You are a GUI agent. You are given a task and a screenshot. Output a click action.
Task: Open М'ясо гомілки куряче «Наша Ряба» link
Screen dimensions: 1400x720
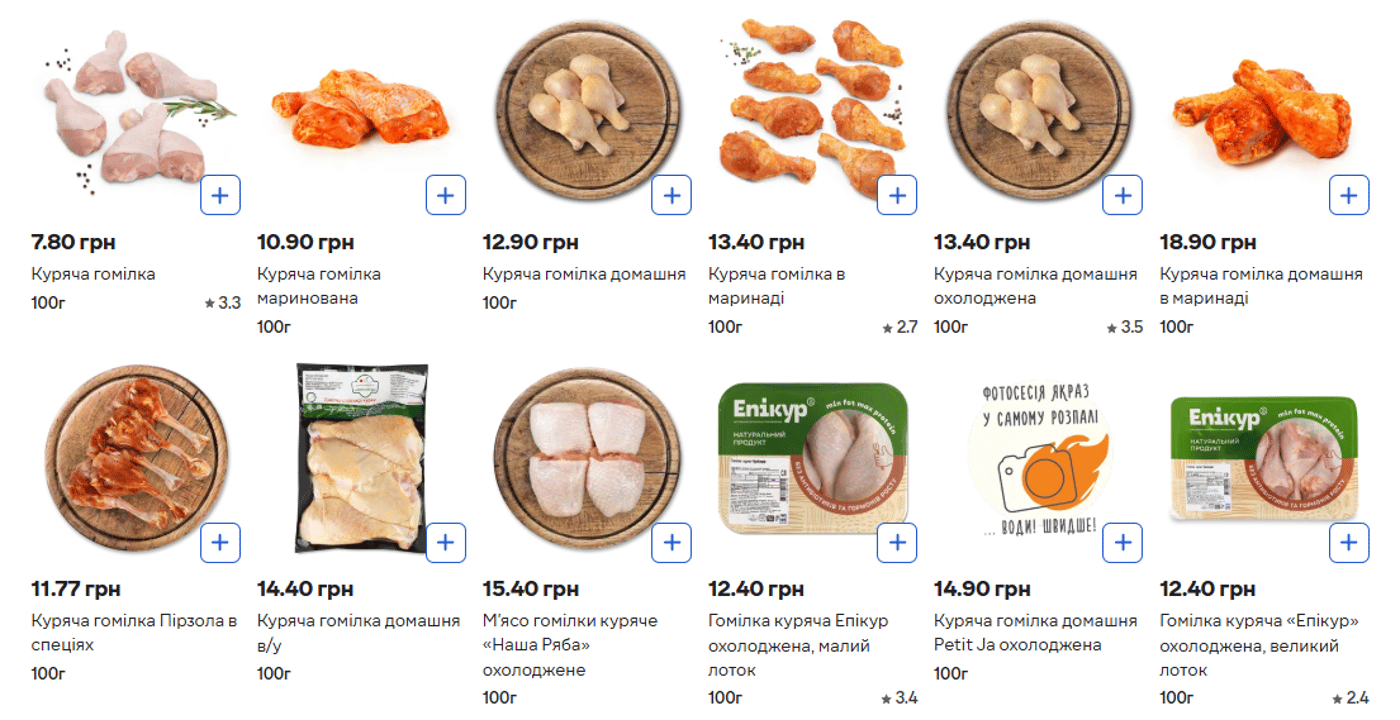click(570, 645)
